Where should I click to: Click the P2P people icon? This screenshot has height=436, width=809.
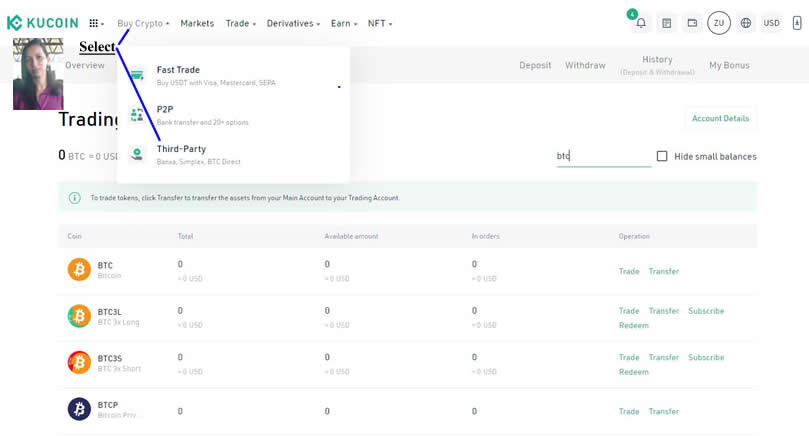137,115
